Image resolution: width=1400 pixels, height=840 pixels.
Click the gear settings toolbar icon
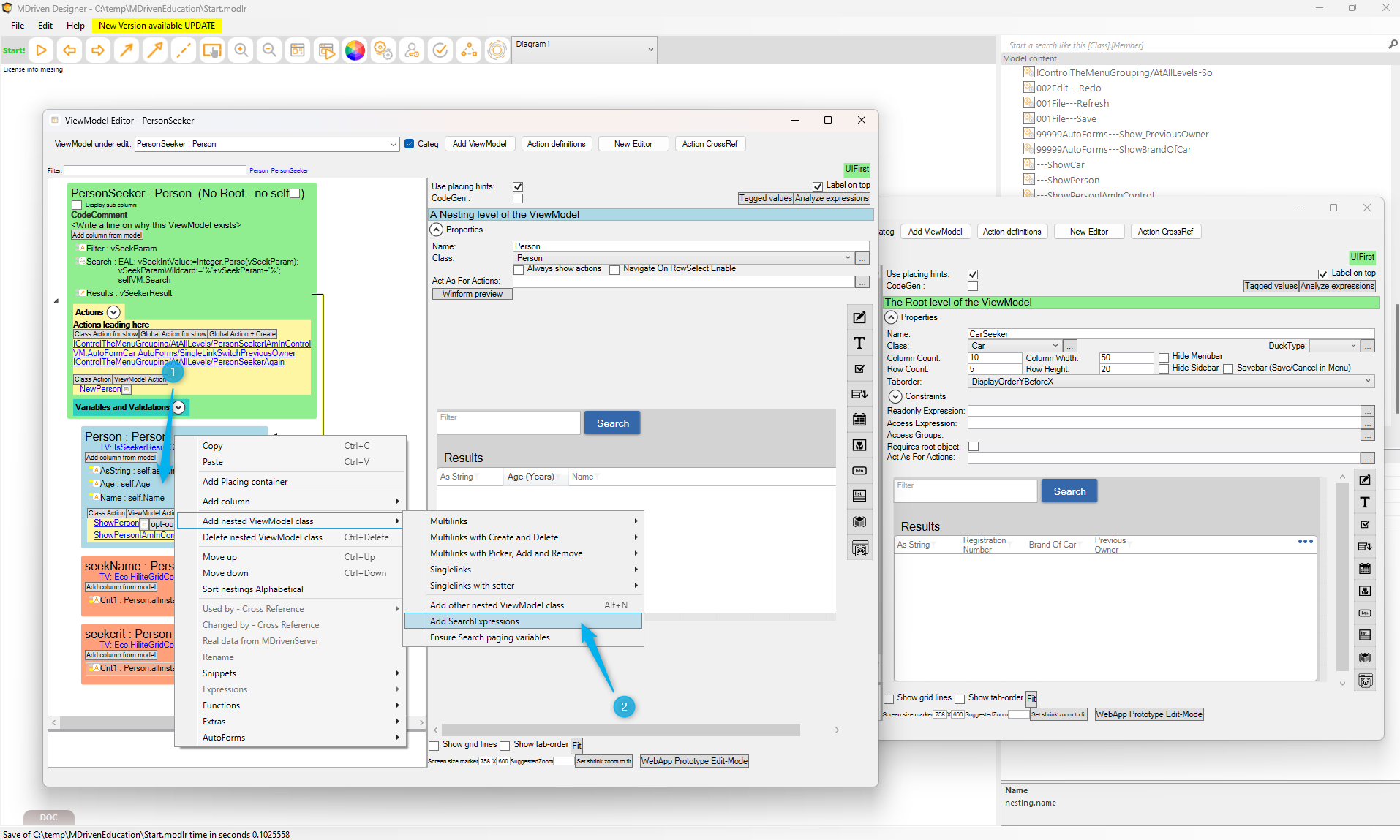pos(383,50)
